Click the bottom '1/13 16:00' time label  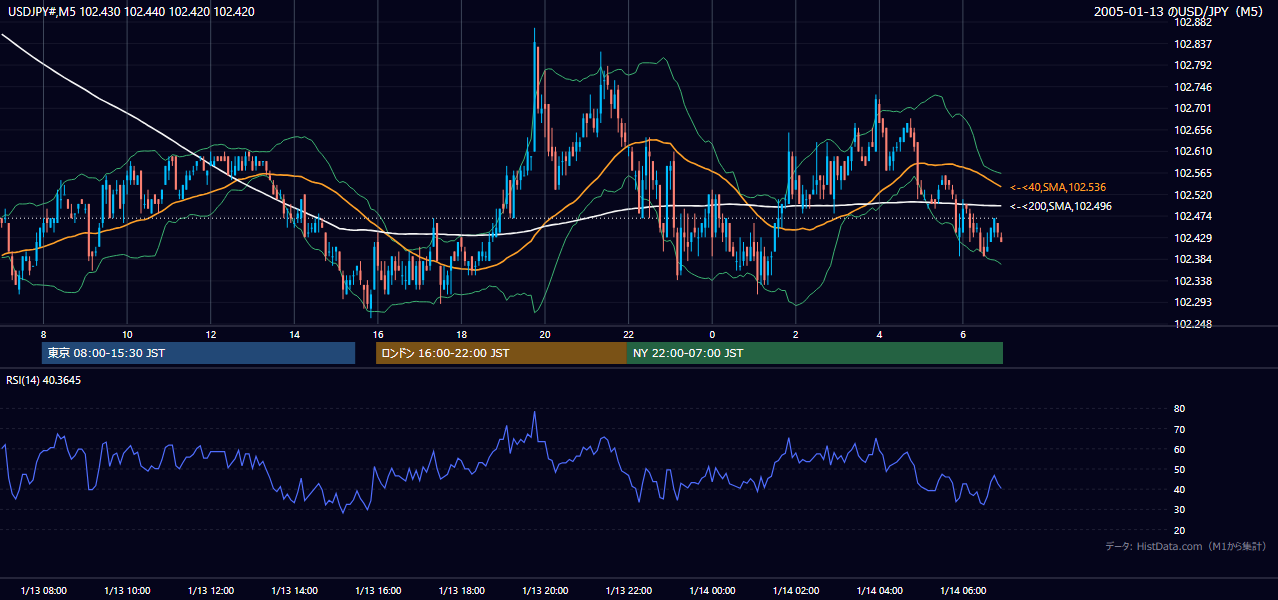[x=378, y=590]
